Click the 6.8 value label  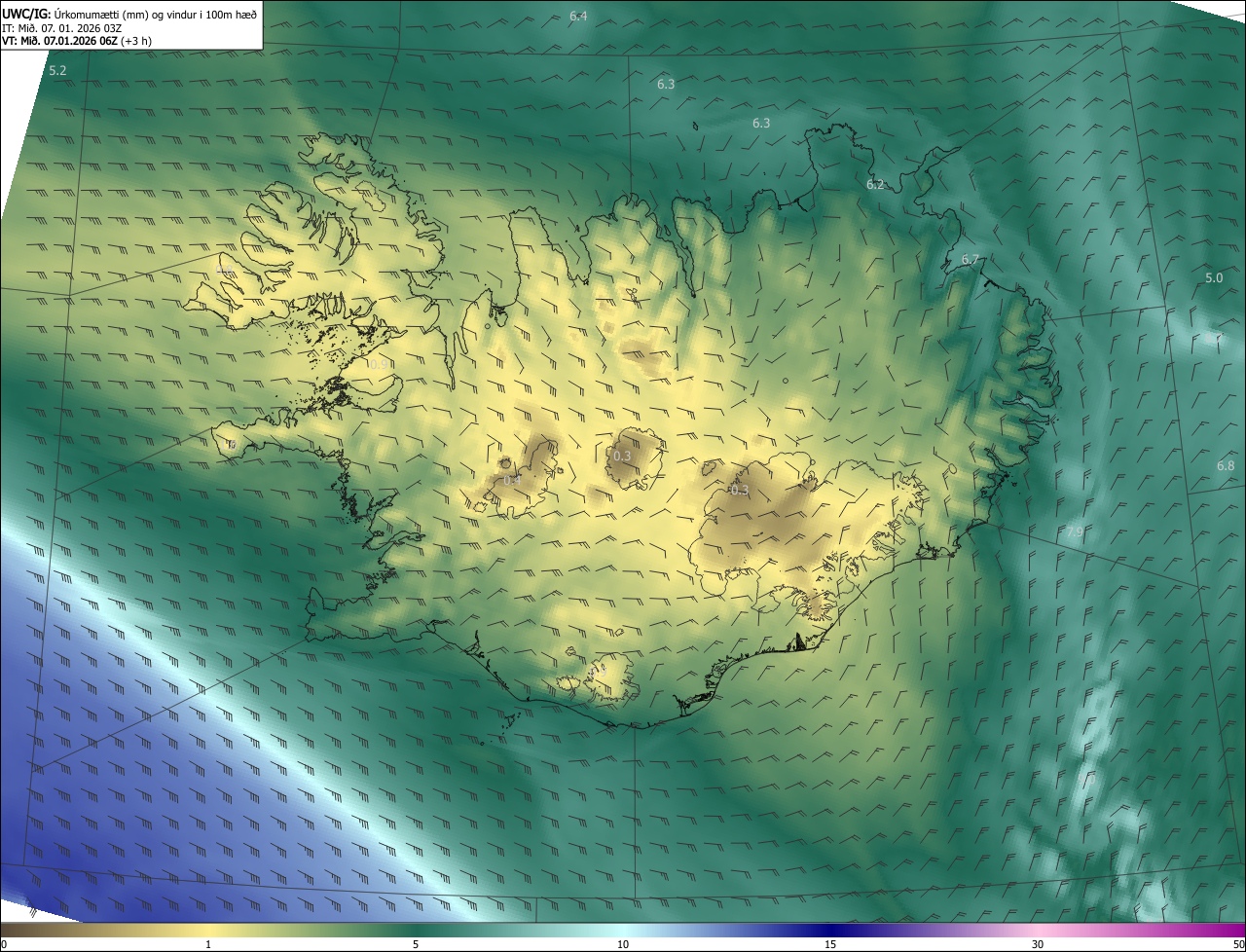[1226, 465]
